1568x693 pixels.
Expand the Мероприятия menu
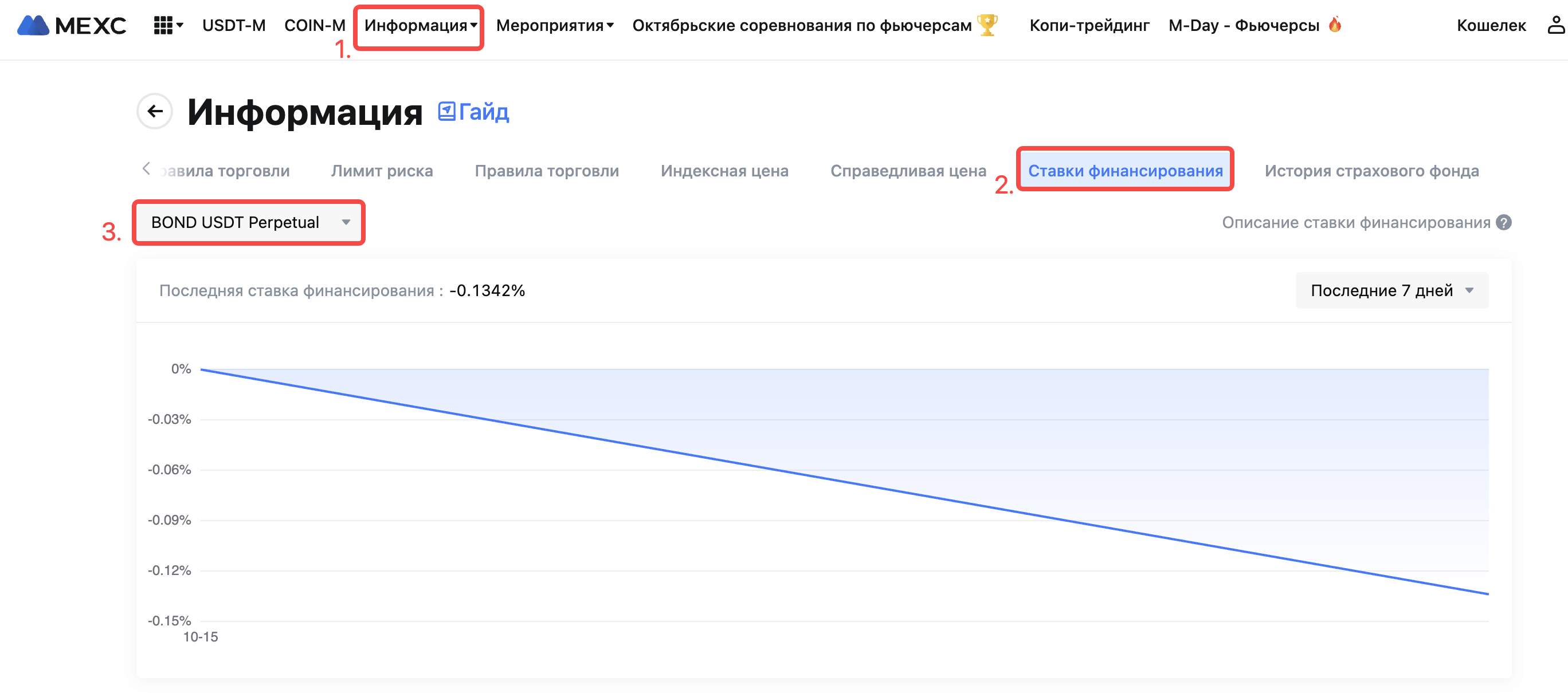point(555,26)
